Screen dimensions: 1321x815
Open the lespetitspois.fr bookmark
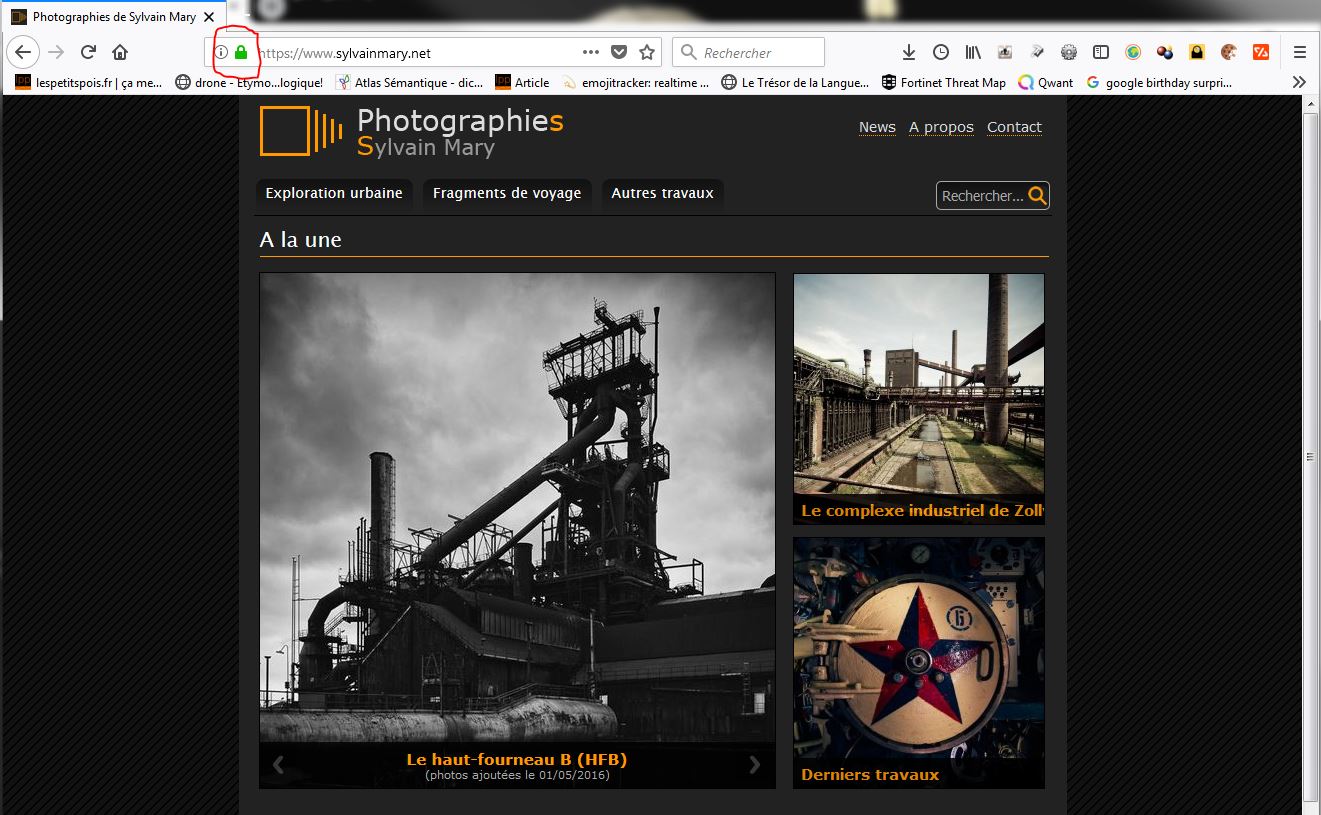(x=89, y=82)
